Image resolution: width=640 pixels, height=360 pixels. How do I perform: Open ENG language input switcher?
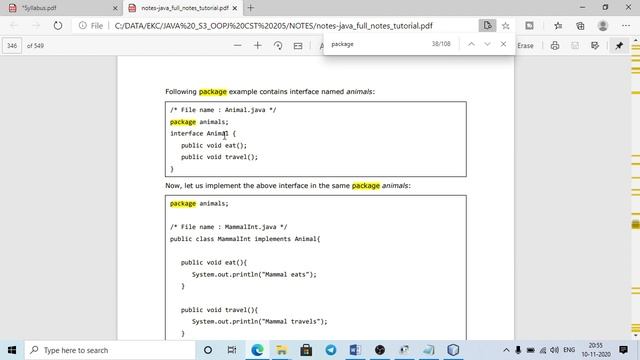click(x=569, y=350)
